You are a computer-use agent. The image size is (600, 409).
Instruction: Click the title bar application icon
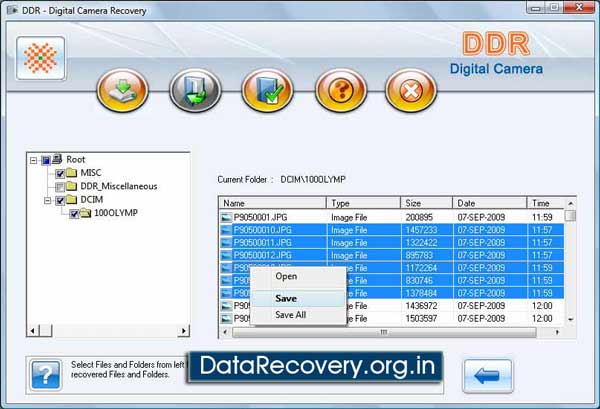tap(12, 10)
